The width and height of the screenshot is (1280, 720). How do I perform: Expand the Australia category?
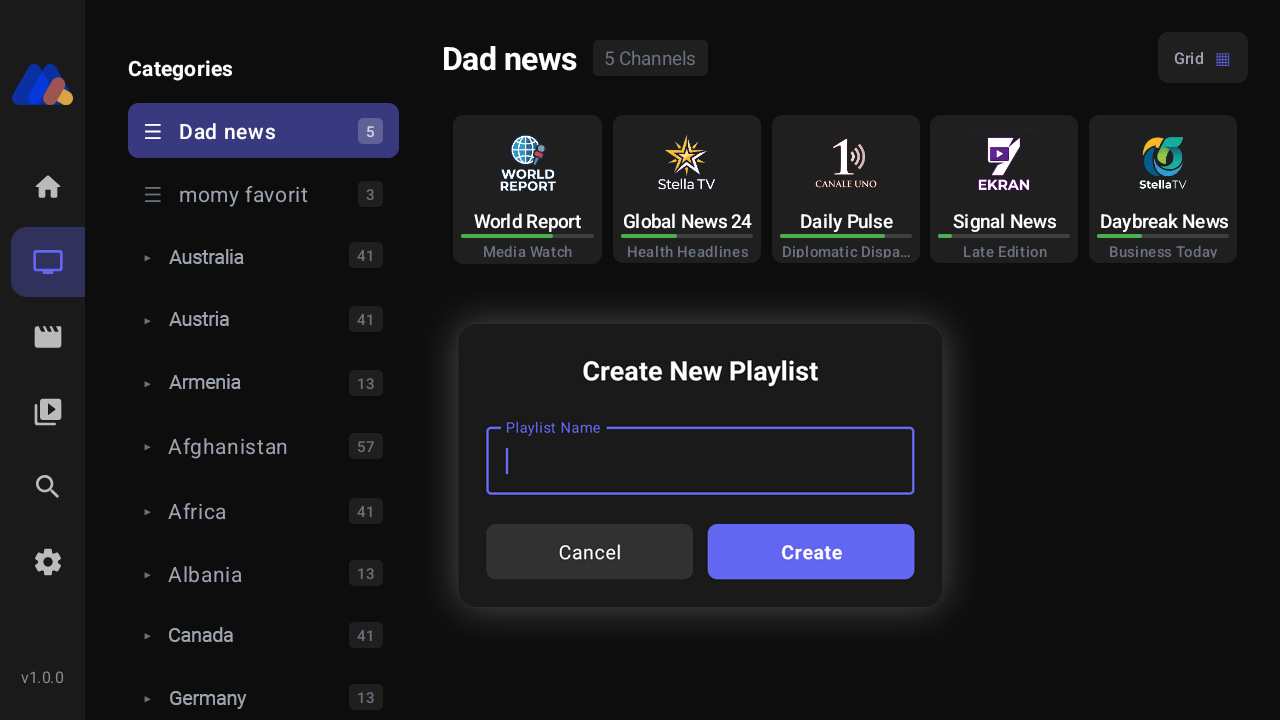[x=206, y=257]
